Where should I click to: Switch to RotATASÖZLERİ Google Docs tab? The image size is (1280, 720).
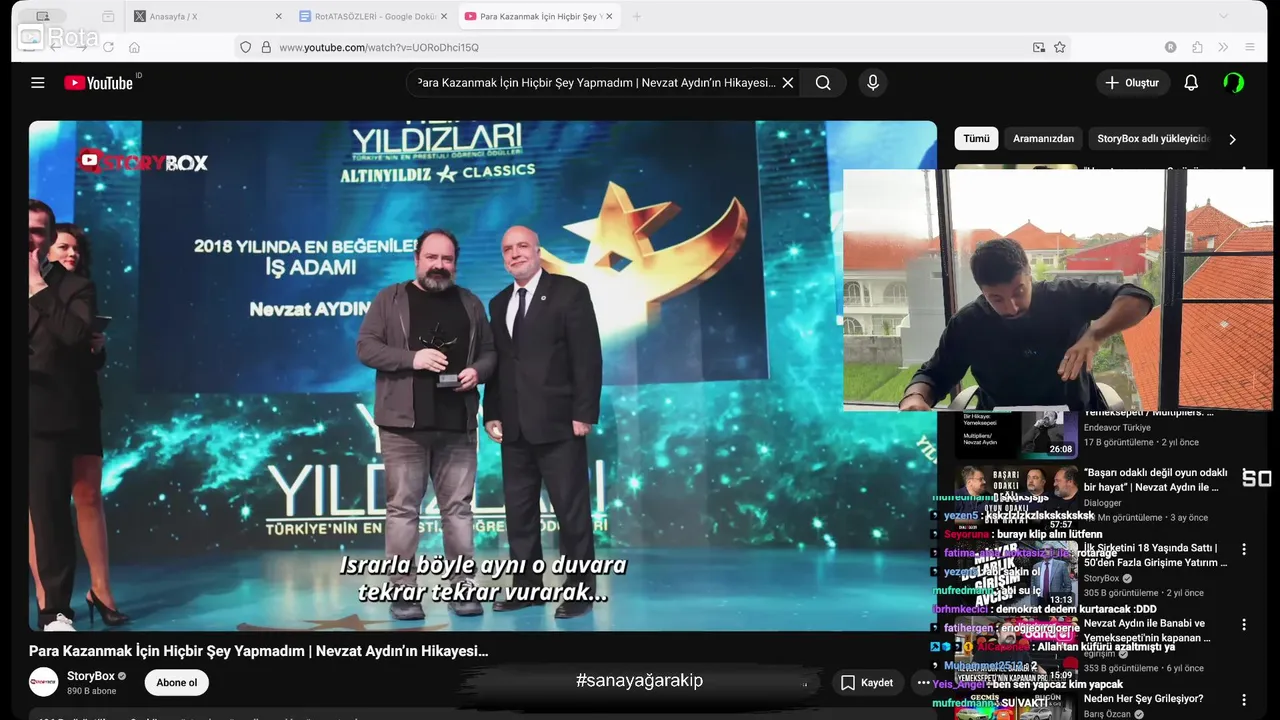click(375, 16)
